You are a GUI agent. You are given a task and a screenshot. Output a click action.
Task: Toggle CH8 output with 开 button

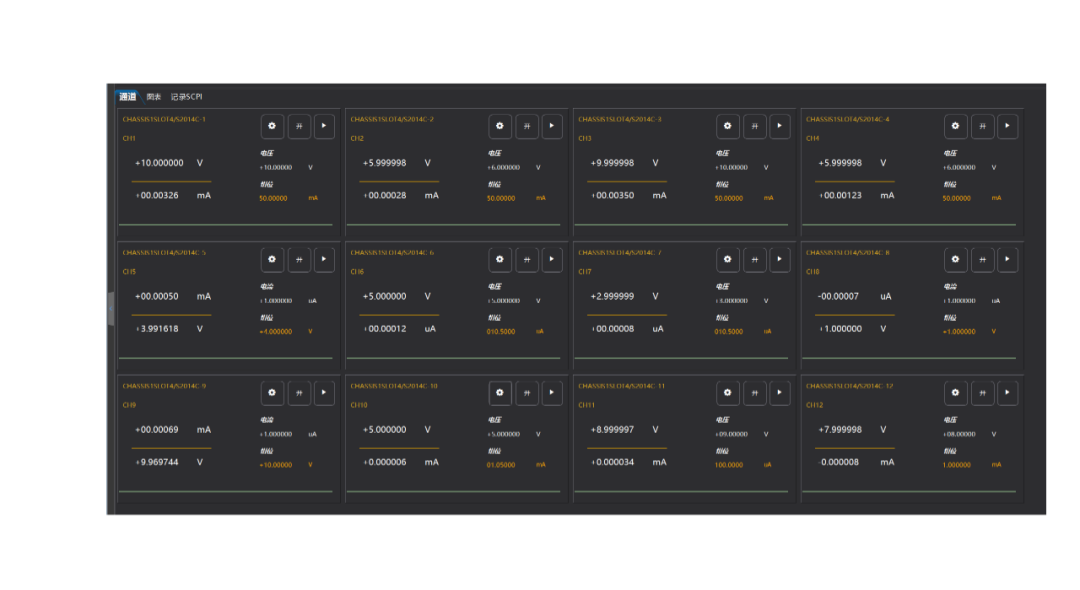[982, 260]
